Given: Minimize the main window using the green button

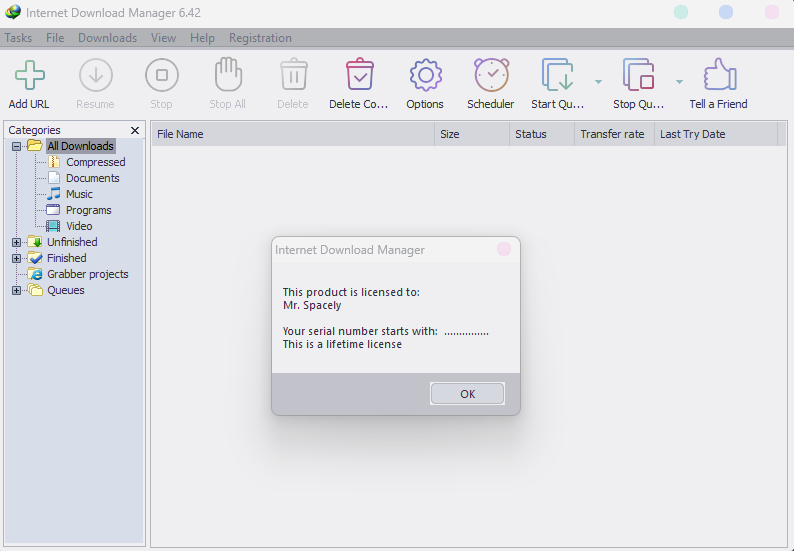Looking at the screenshot, I should (x=681, y=12).
